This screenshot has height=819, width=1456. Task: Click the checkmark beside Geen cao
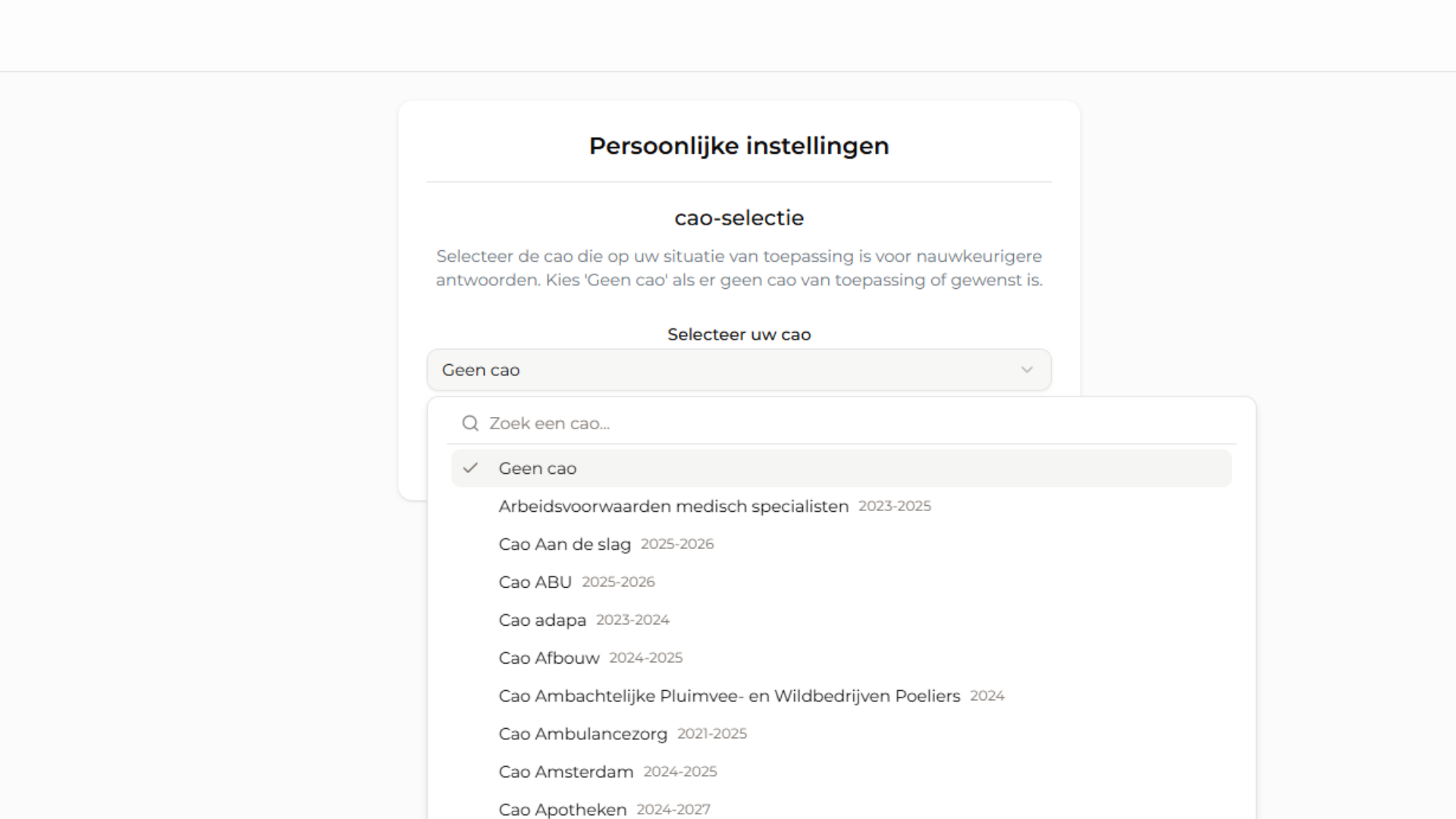point(470,468)
